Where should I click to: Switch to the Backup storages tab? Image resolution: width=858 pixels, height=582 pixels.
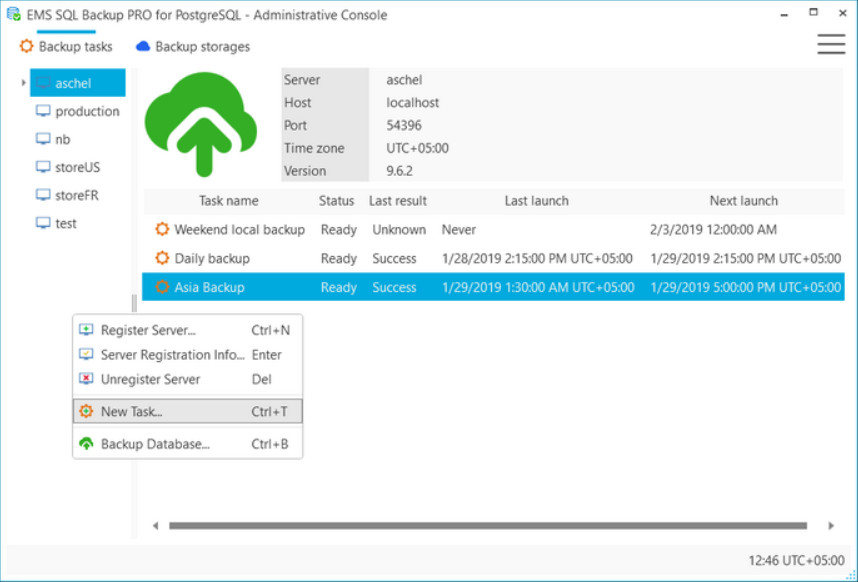coord(193,46)
